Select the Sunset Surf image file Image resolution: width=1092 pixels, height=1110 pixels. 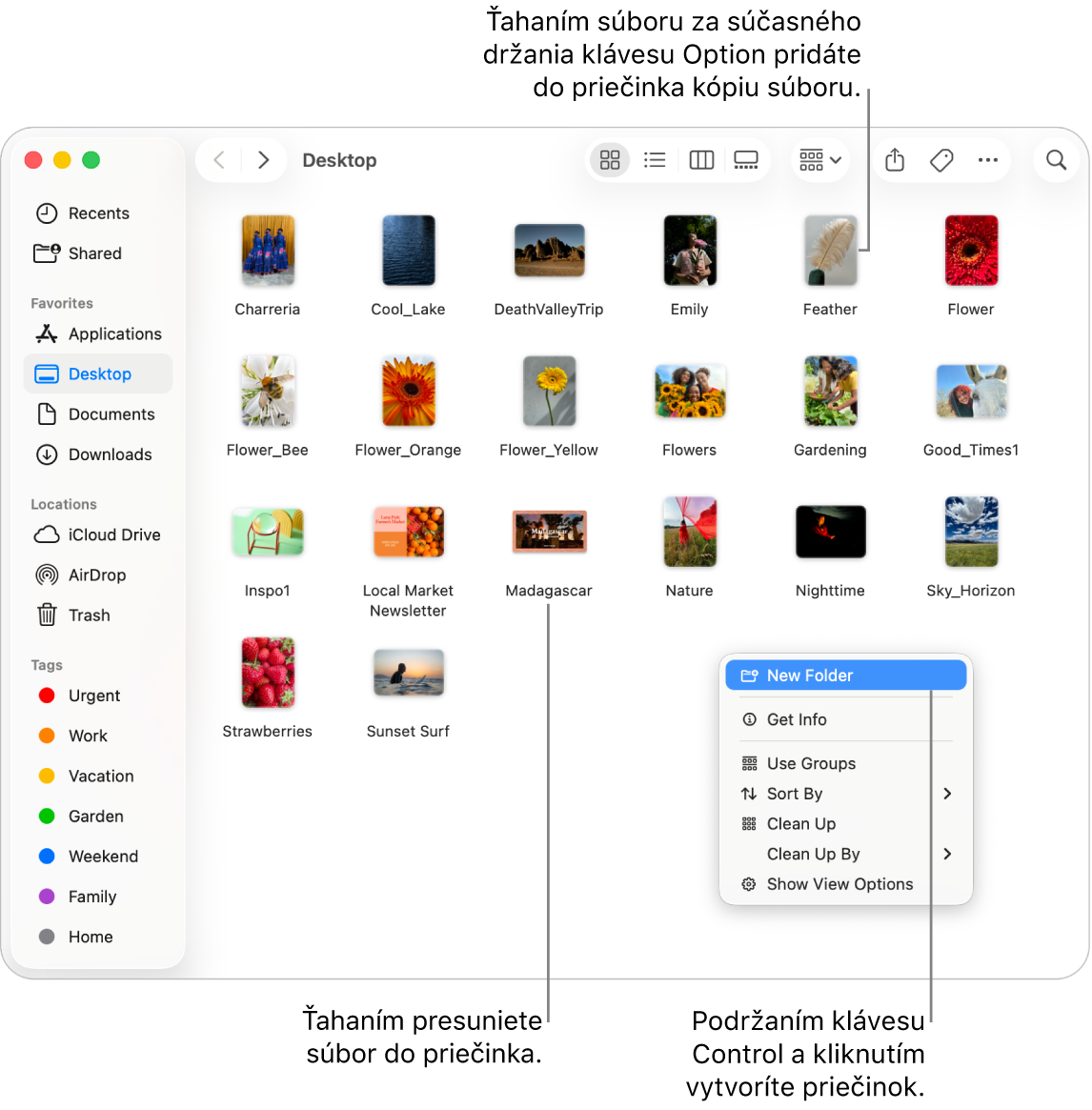click(409, 673)
